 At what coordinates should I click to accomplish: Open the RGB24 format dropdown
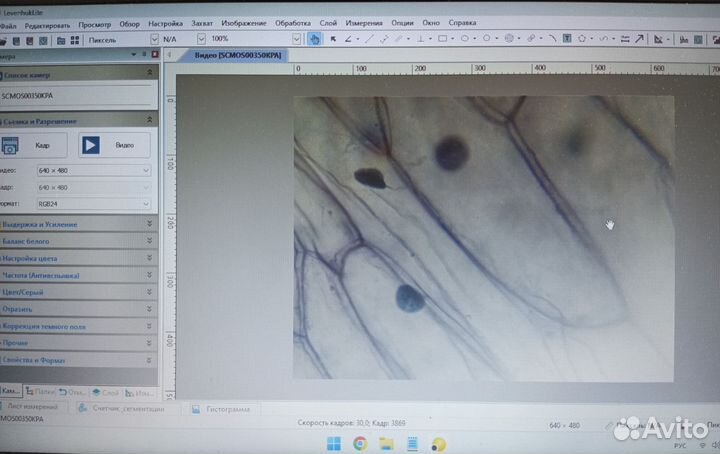[x=93, y=203]
